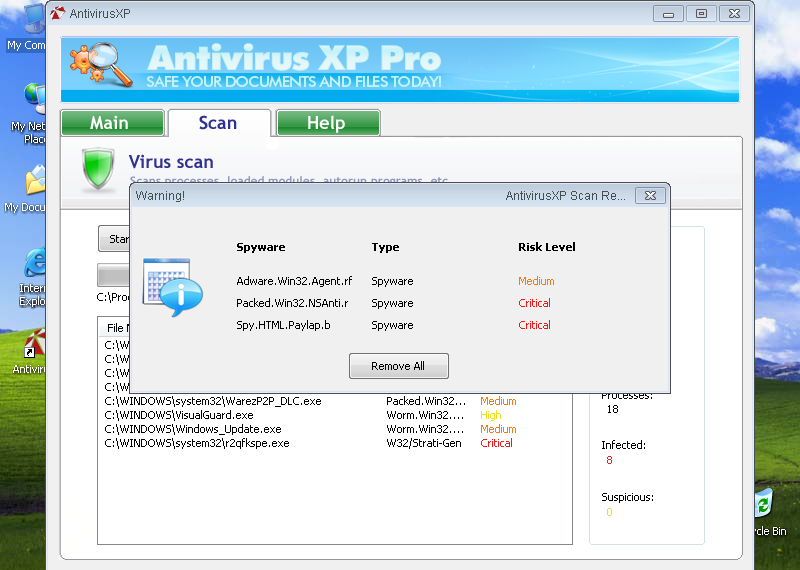Click the Virus scan heading
The height and width of the screenshot is (570, 800).
coord(171,162)
